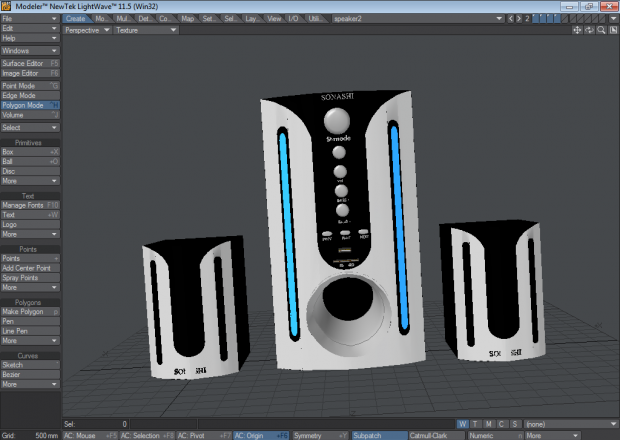
Task: Open the Texture display mode dropdown
Action: click(x=145, y=30)
